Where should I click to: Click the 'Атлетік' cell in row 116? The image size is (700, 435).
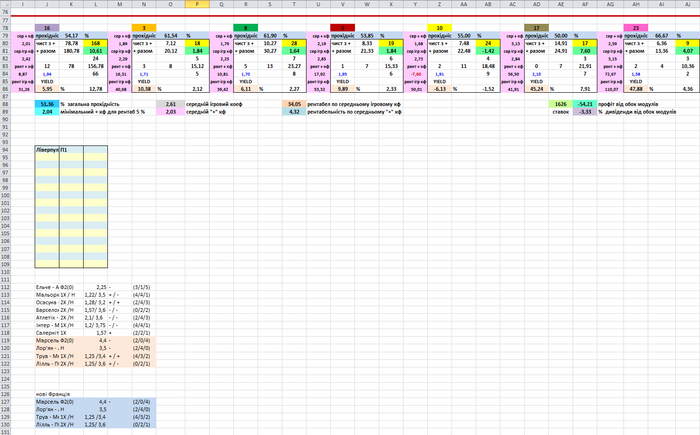pyautogui.click(x=47, y=318)
